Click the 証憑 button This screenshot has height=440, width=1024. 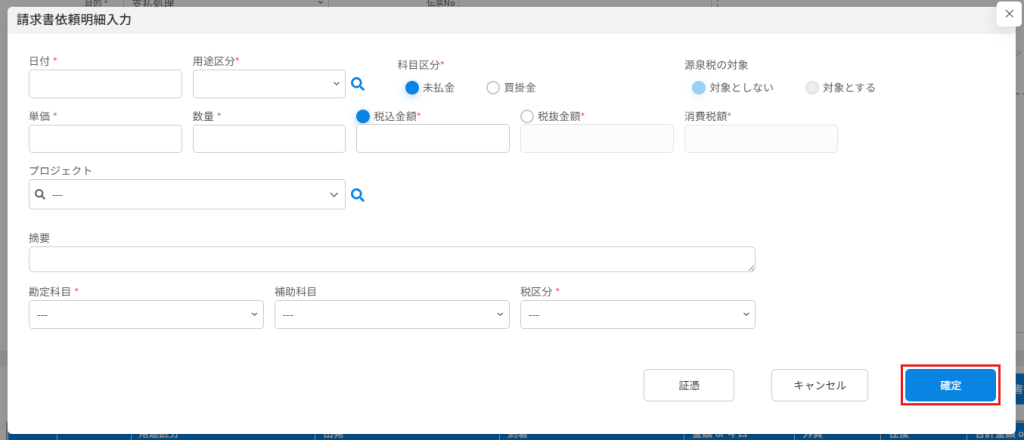pyautogui.click(x=689, y=386)
